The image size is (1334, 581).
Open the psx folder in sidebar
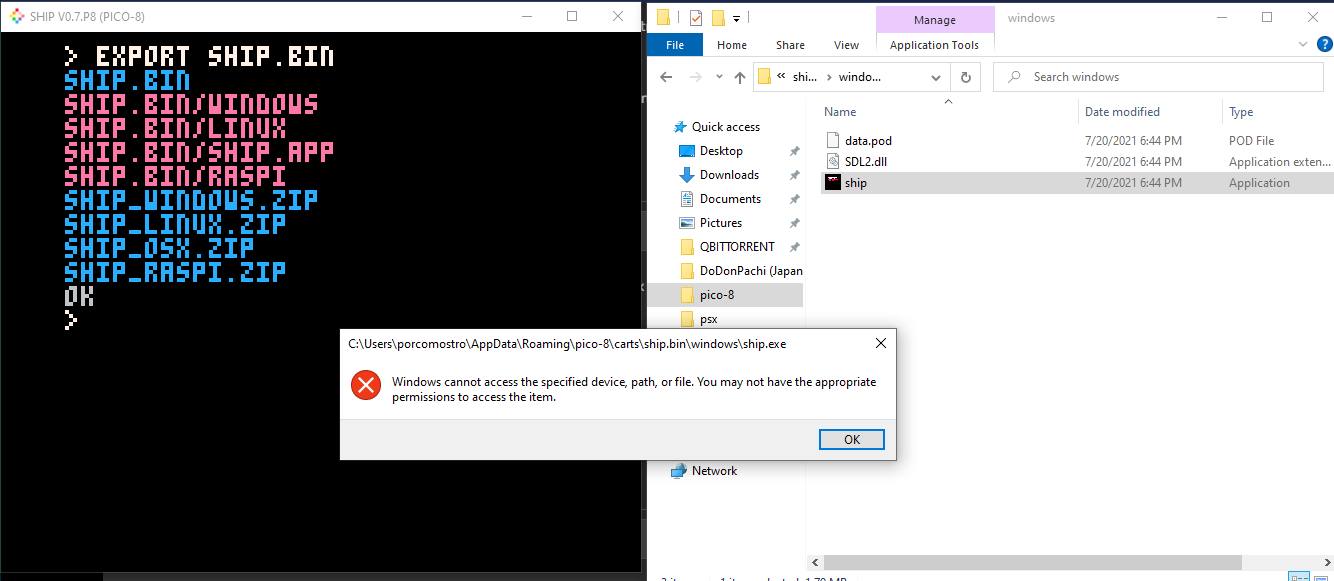pyautogui.click(x=708, y=319)
